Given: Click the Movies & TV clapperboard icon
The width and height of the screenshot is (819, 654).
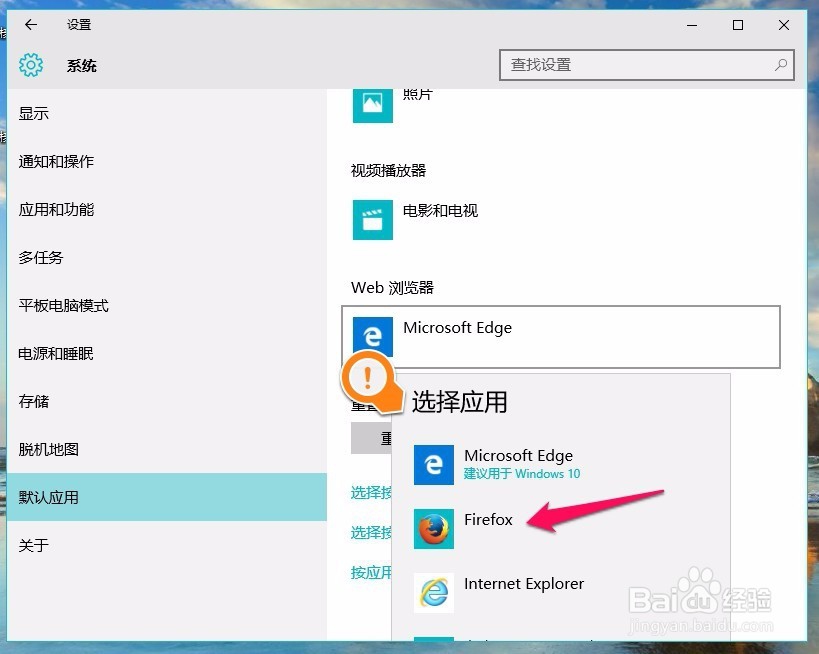Looking at the screenshot, I should (x=372, y=220).
